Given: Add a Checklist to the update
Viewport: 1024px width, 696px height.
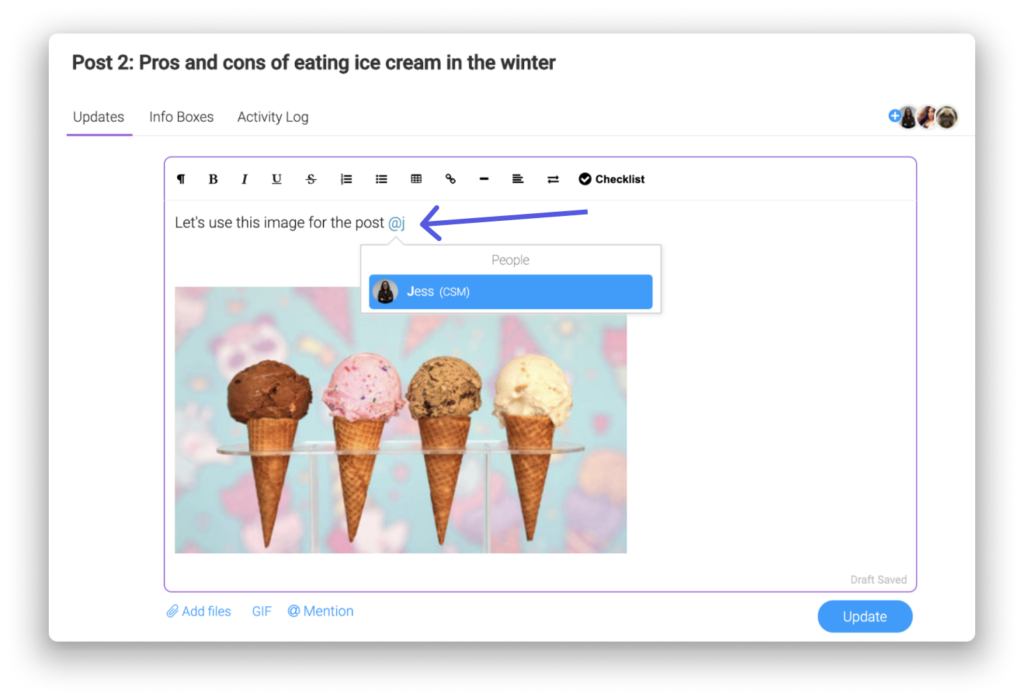Looking at the screenshot, I should (611, 179).
